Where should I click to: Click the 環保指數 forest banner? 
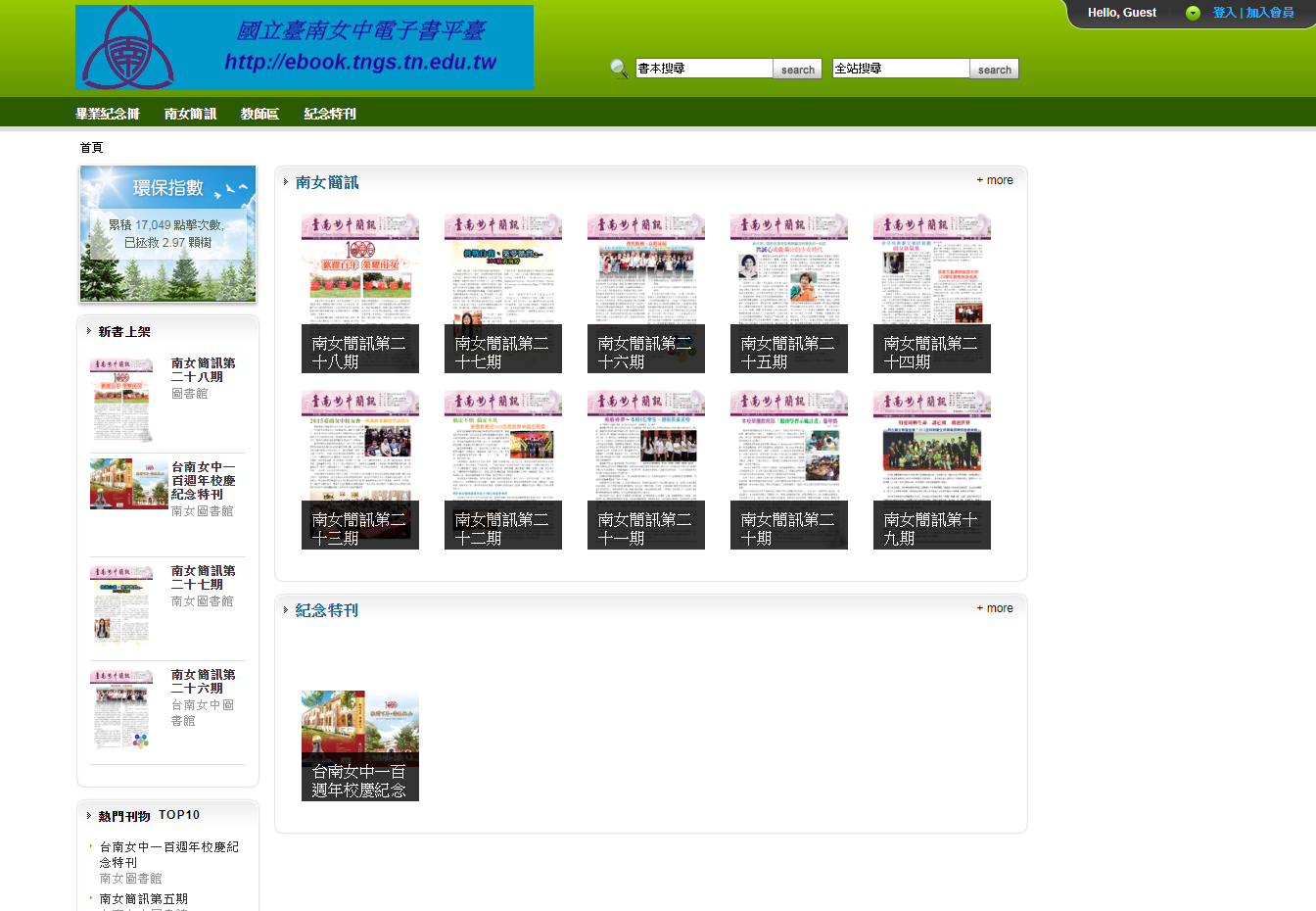point(168,233)
